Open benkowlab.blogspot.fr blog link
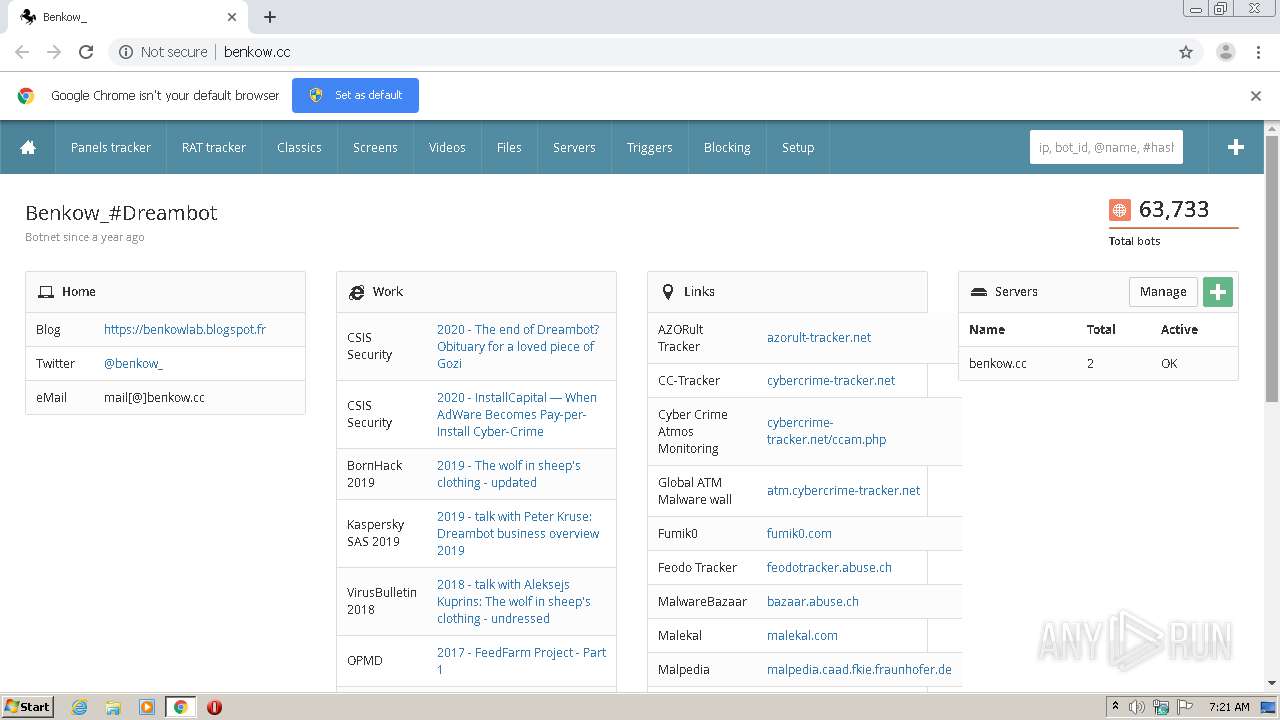The width and height of the screenshot is (1280, 720). 185,329
